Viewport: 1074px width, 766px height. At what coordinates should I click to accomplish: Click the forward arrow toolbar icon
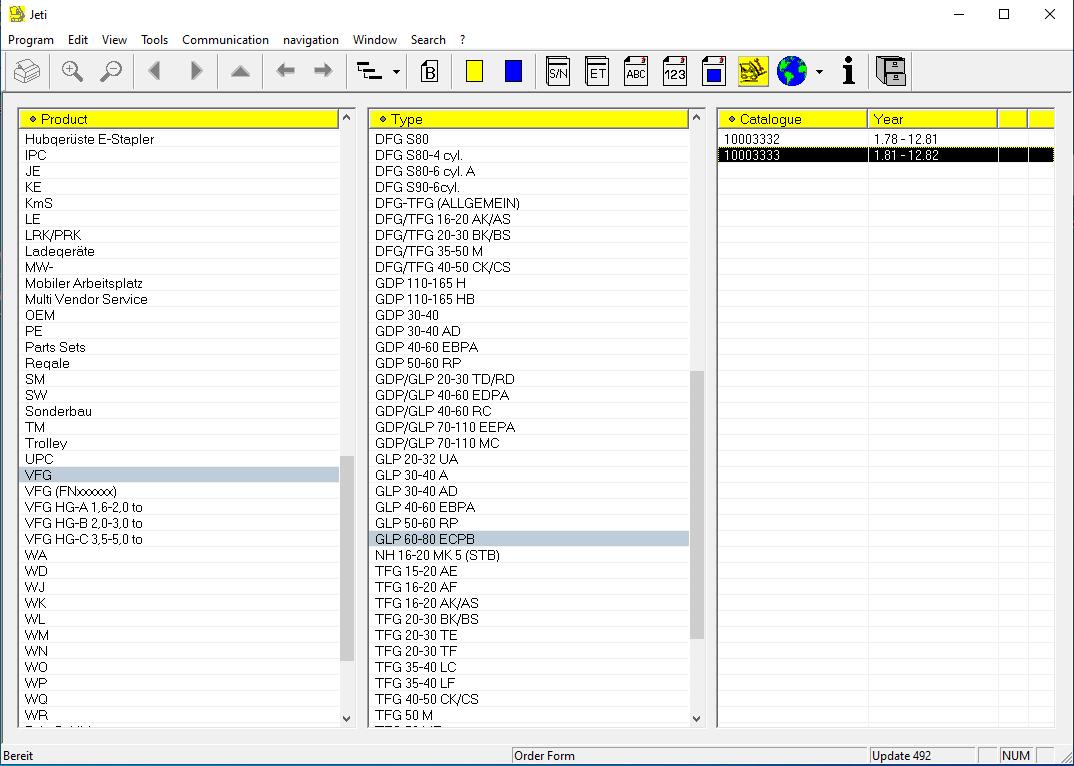[323, 71]
